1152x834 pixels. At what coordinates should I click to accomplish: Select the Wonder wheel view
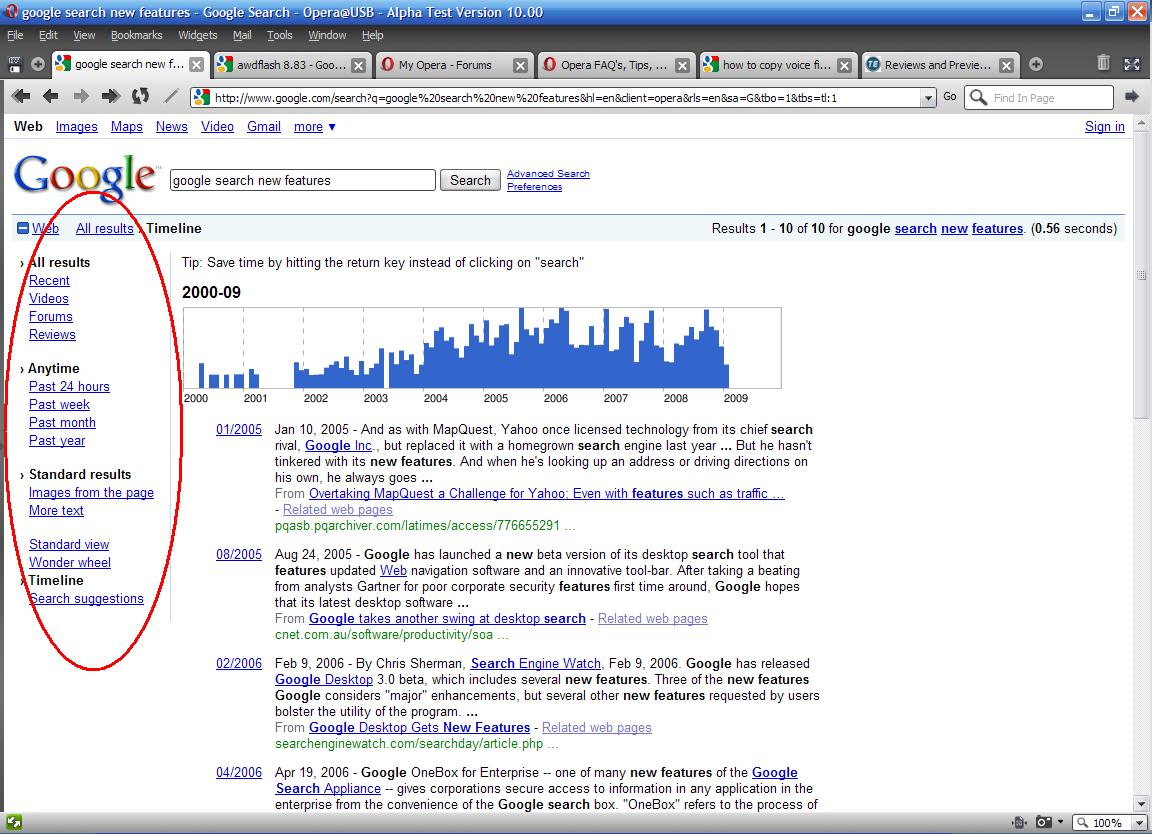(70, 562)
